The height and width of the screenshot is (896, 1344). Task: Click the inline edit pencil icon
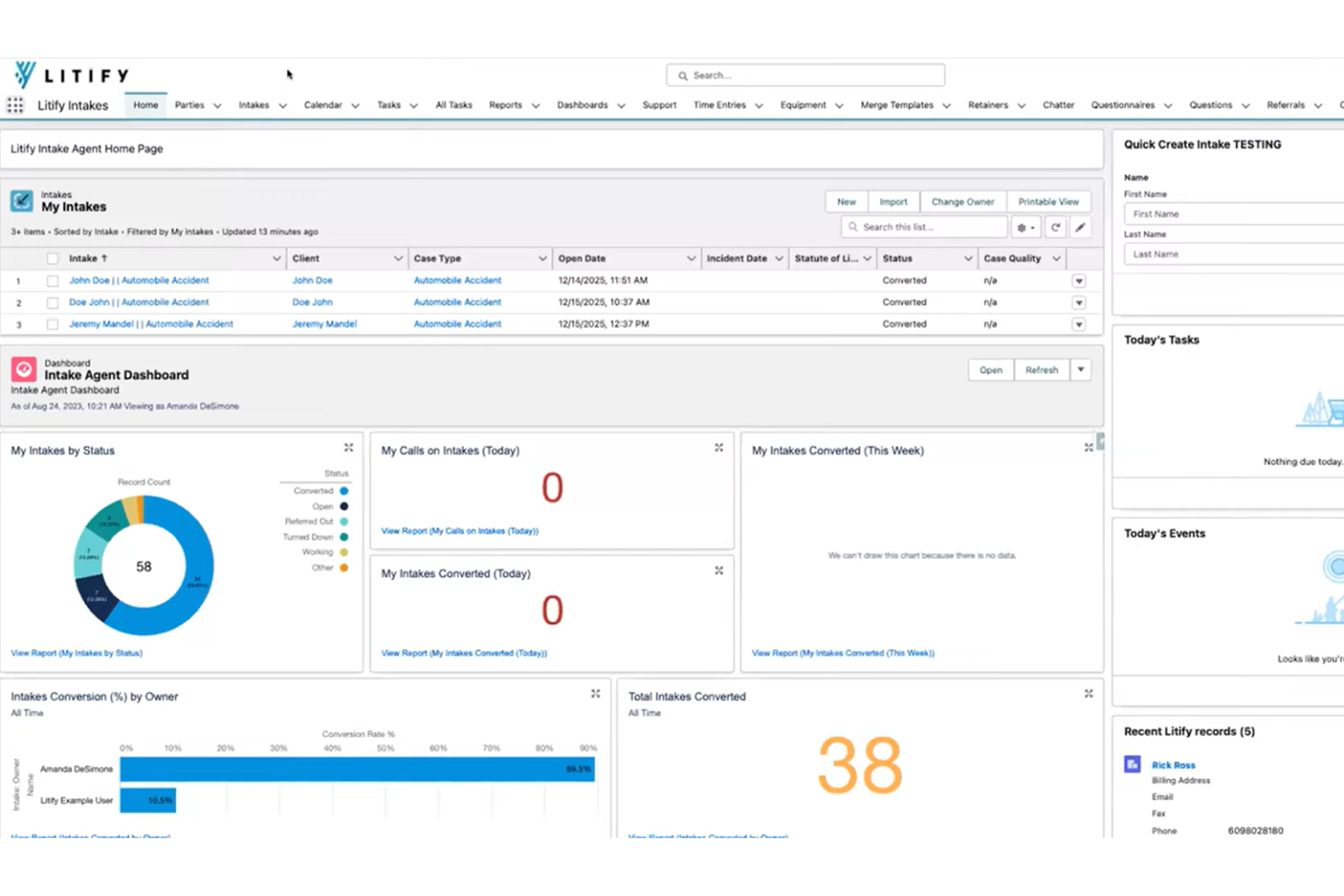tap(1080, 227)
